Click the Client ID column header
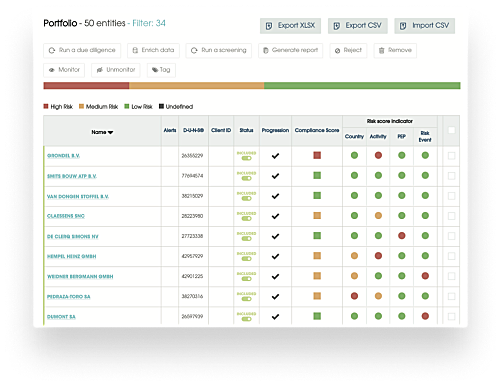This screenshot has width=501, height=386. coord(221,130)
